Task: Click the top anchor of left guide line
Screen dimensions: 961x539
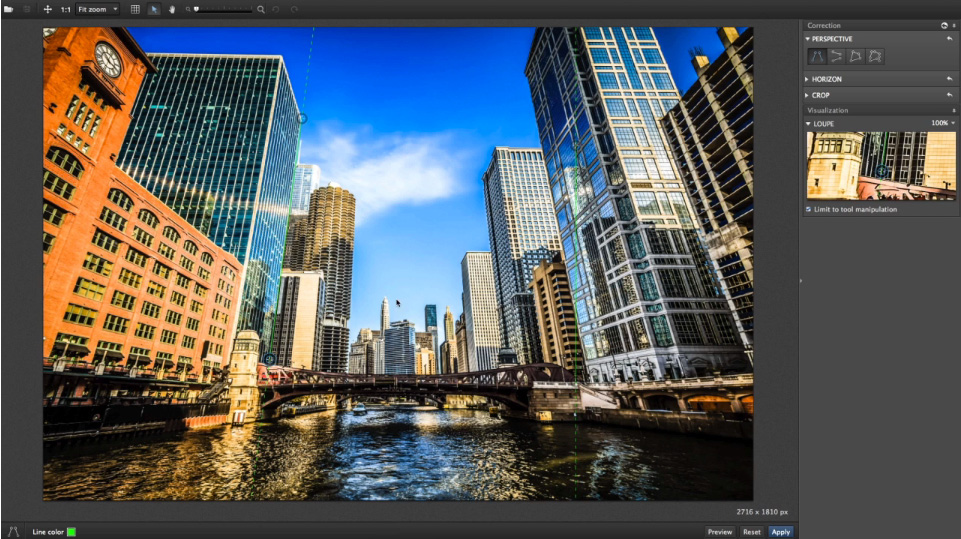Action: (302, 118)
